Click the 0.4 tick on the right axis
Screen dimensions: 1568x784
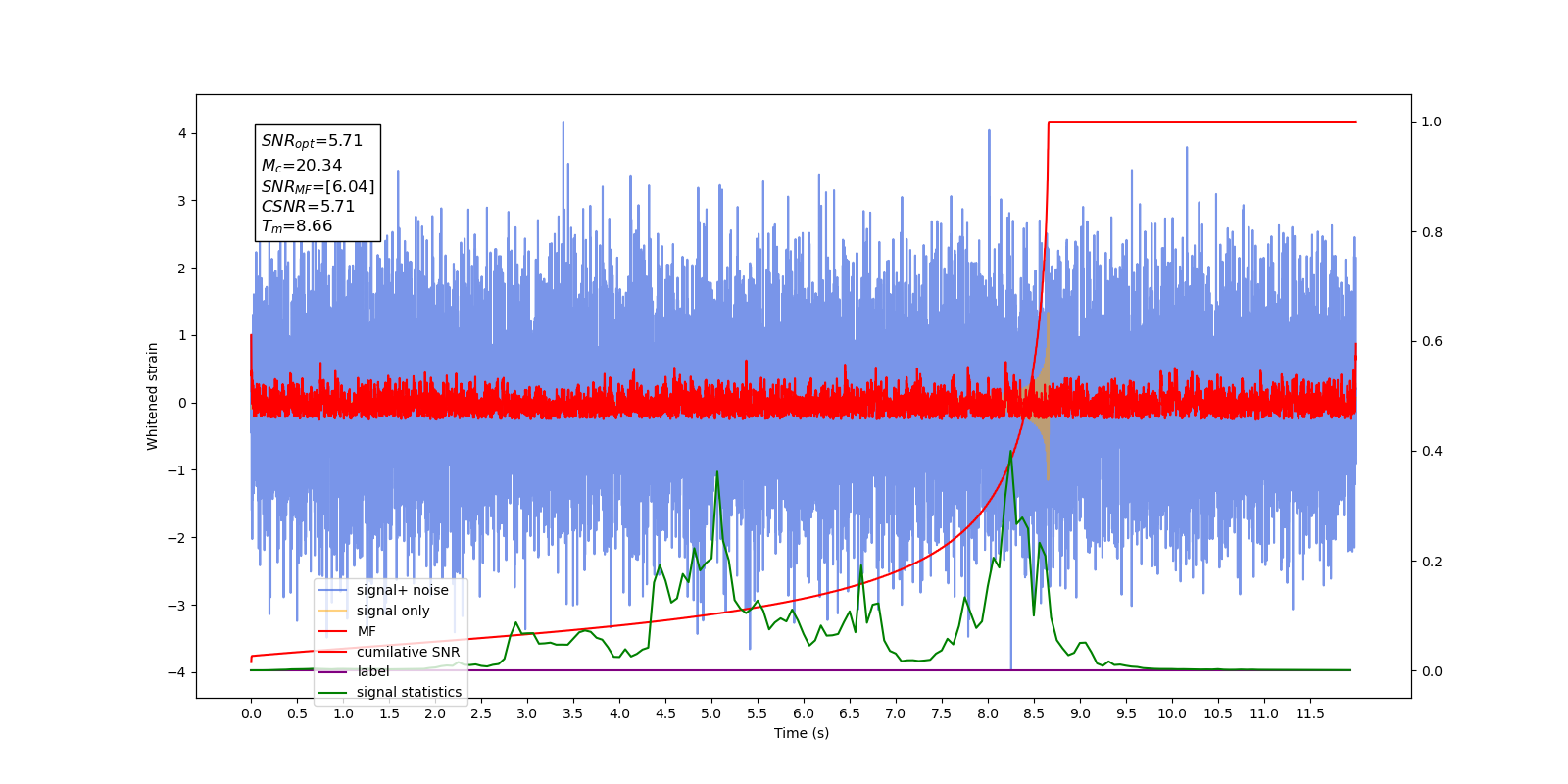1432,452
